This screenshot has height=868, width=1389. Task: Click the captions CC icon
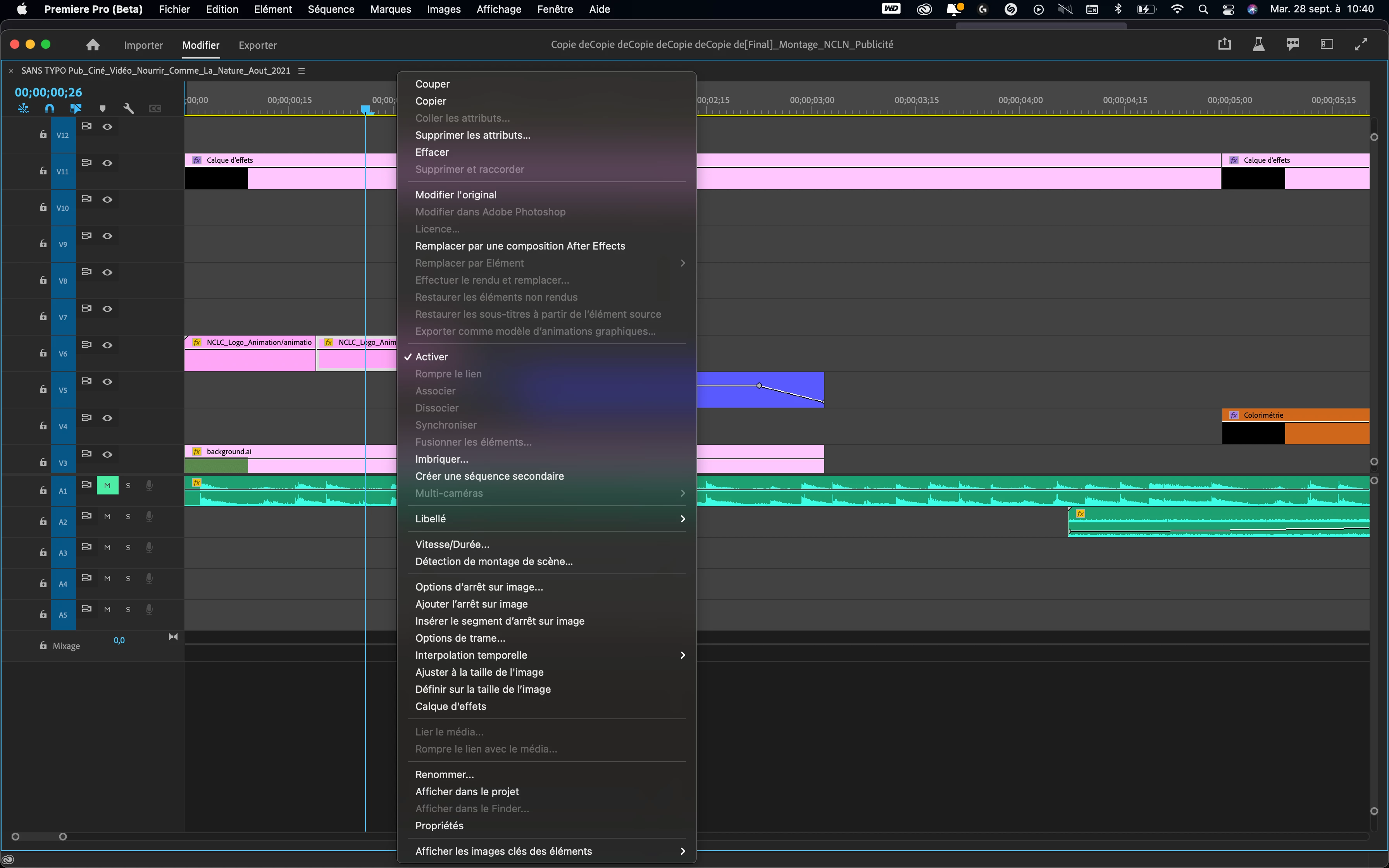pos(155,108)
